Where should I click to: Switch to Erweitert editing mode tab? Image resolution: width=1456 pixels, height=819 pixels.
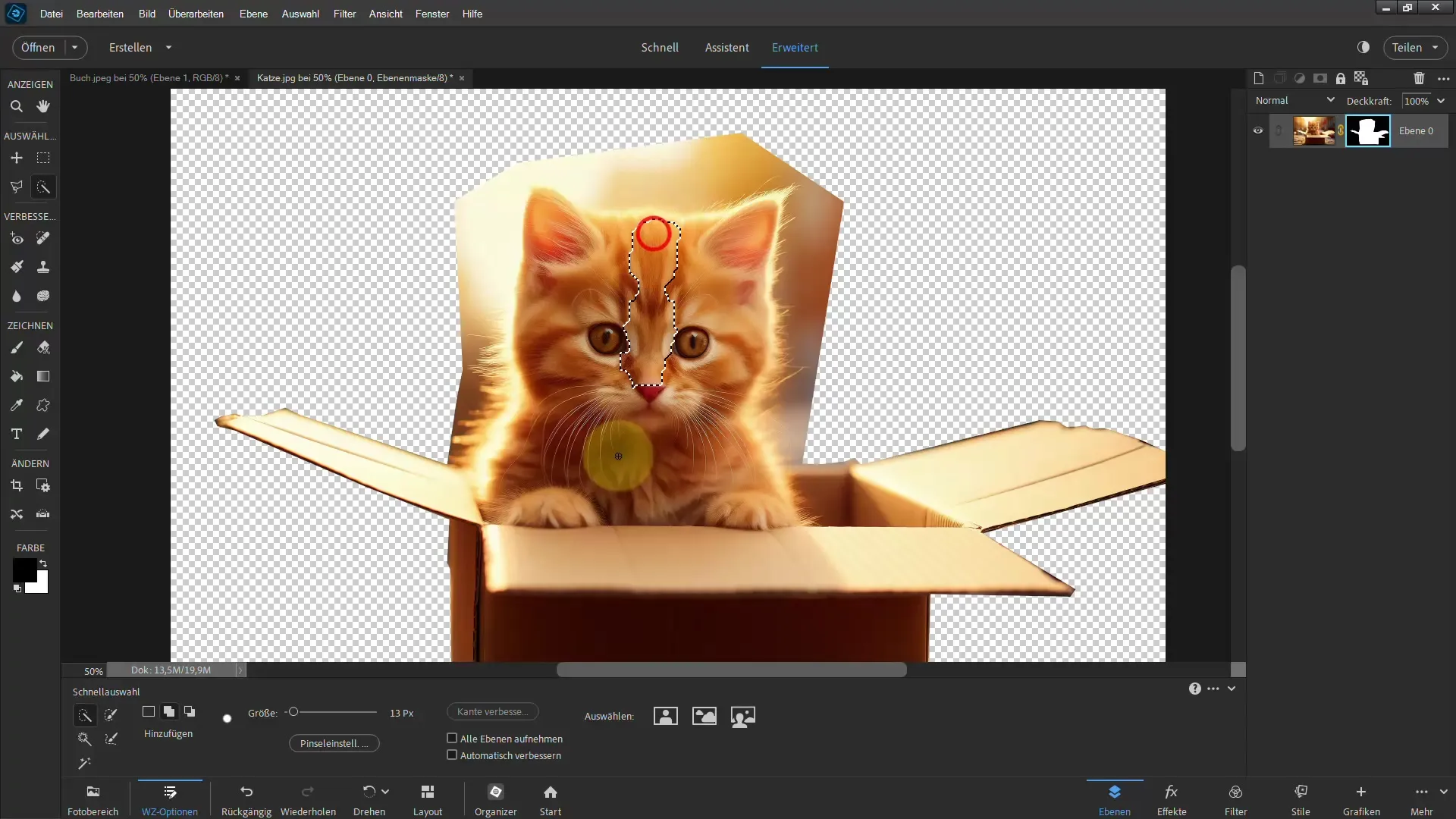[x=796, y=47]
